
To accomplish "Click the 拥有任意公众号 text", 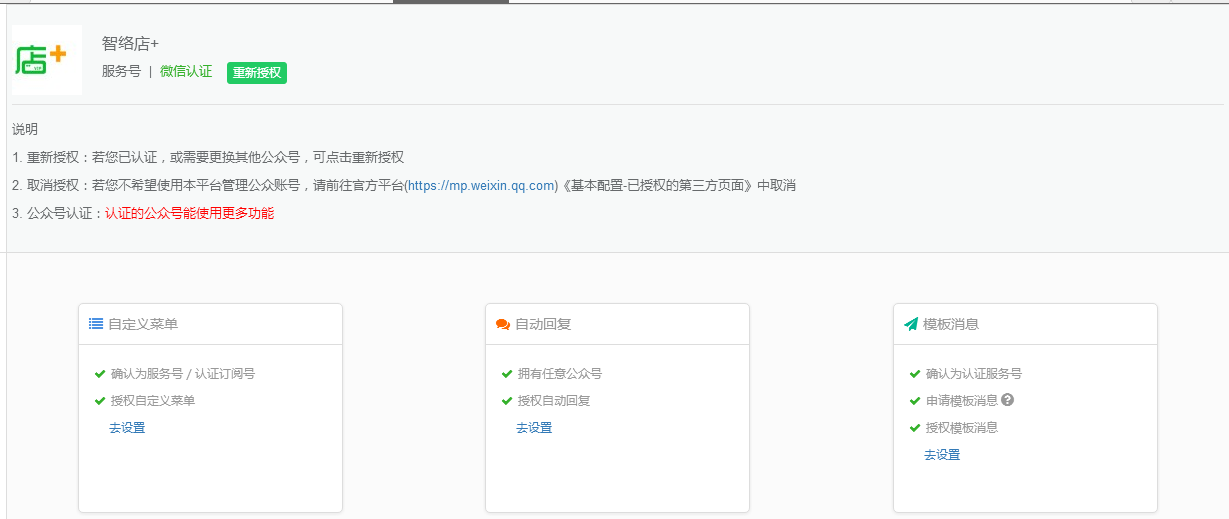I will pyautogui.click(x=560, y=374).
